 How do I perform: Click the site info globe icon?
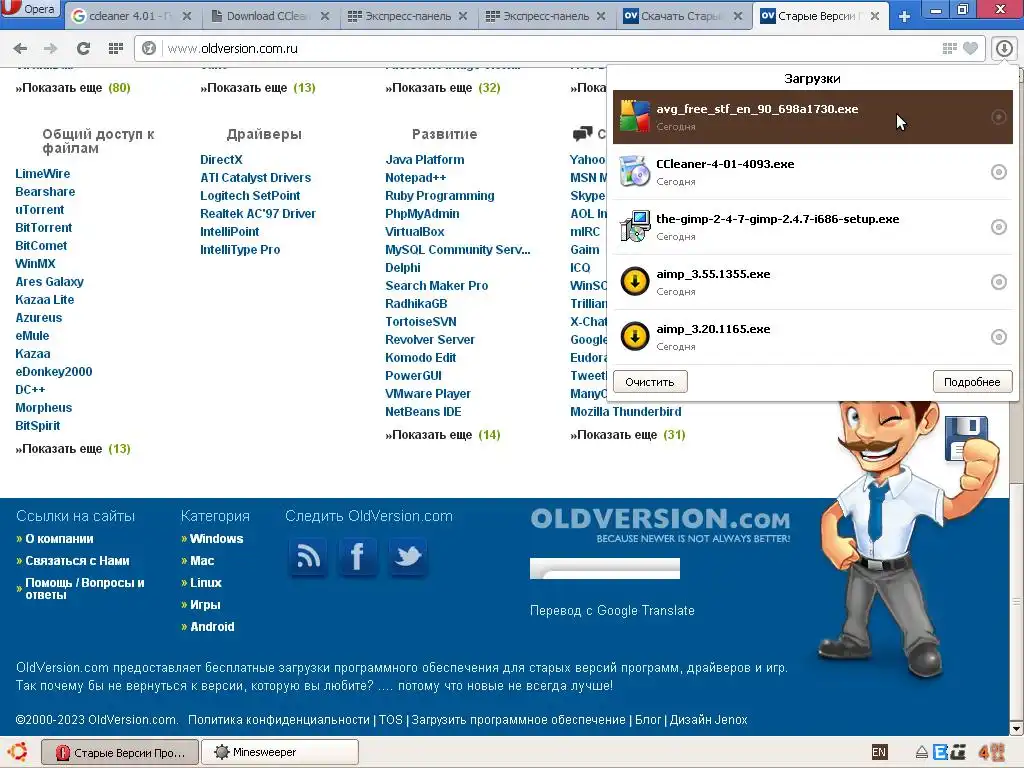[149, 48]
